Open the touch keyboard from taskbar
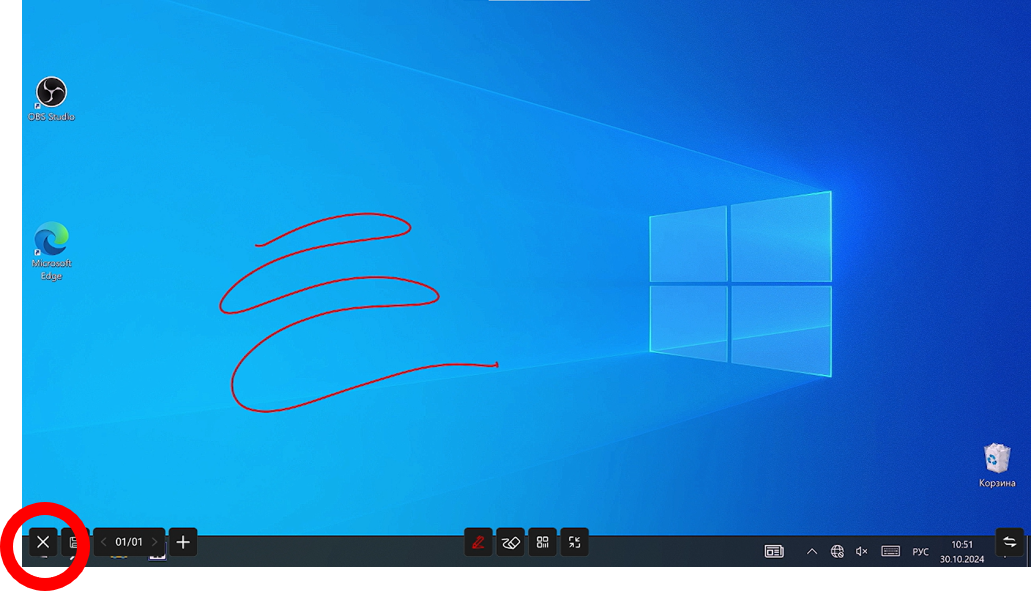 click(x=890, y=551)
